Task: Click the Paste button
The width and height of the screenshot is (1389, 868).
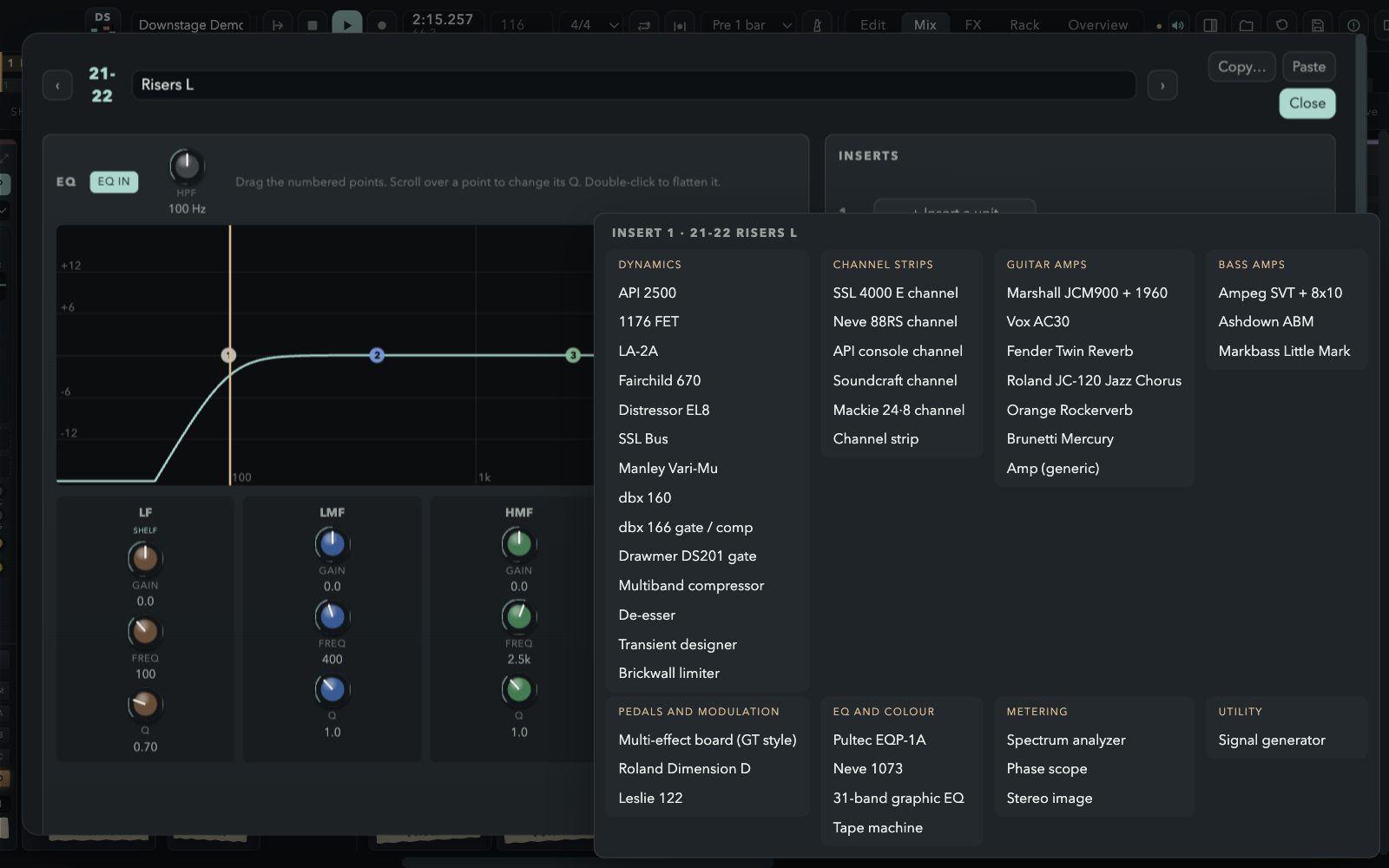Action: click(1308, 67)
